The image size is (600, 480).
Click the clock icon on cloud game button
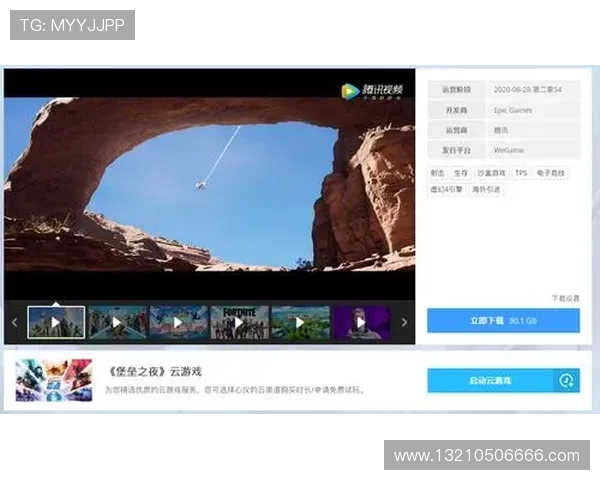[x=566, y=380]
